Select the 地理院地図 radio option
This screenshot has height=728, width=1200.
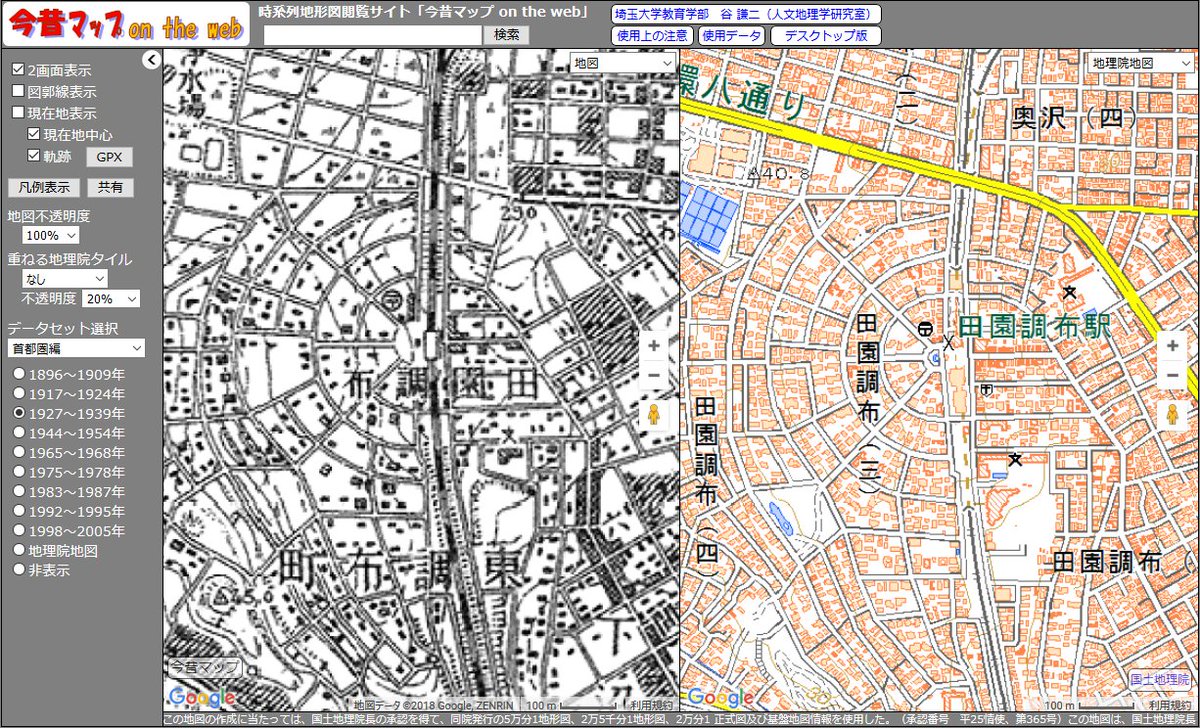pos(18,549)
